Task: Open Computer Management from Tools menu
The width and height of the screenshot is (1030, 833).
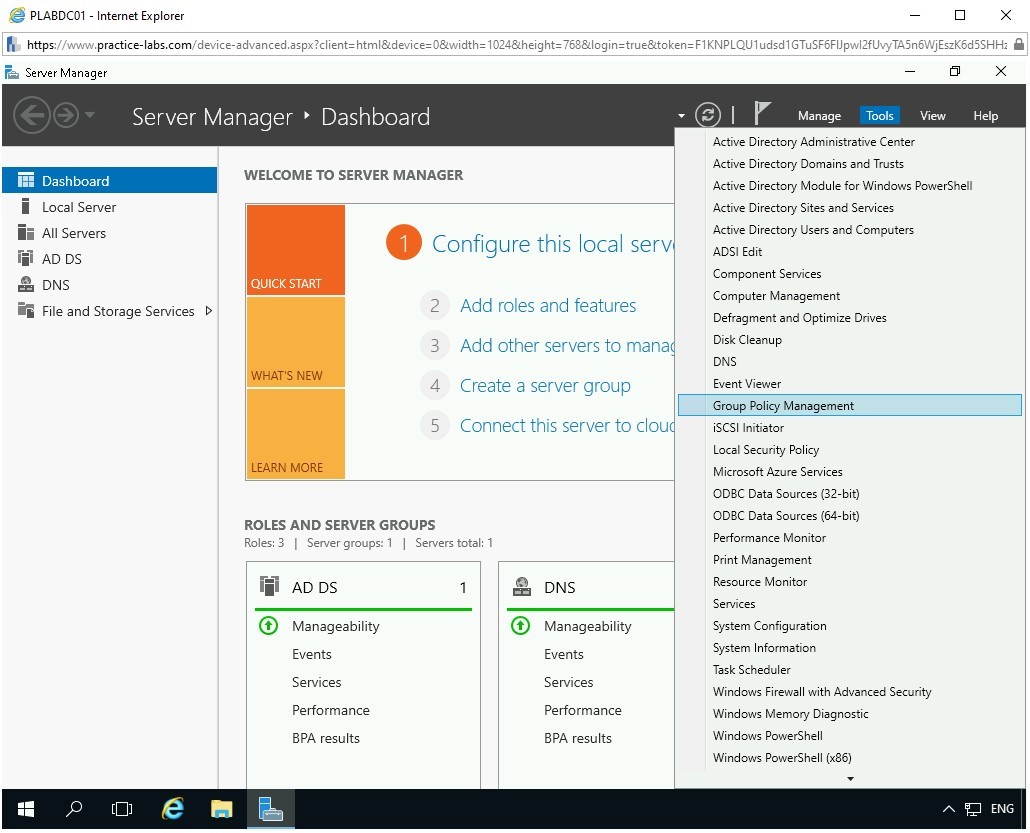Action: 849,296
